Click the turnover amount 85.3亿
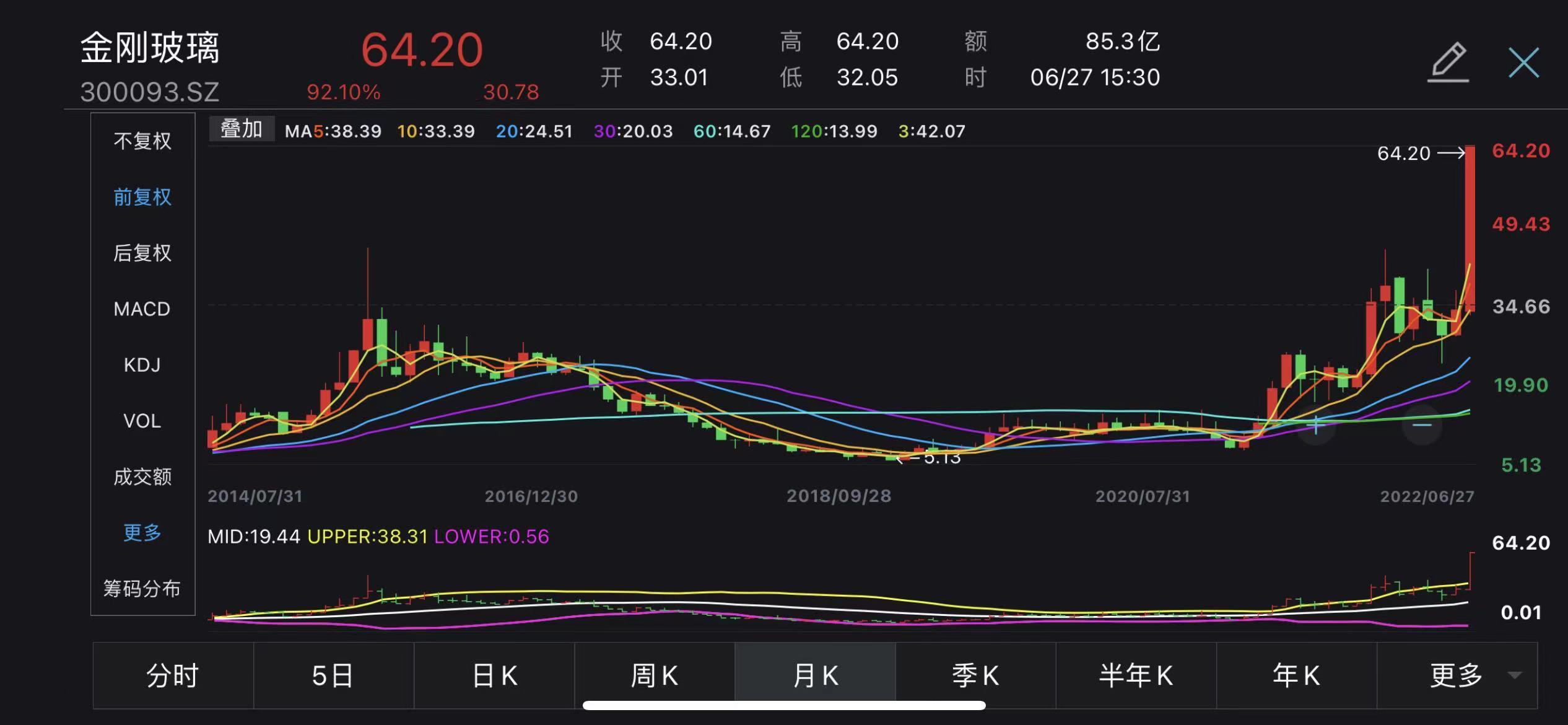The height and width of the screenshot is (725, 1568). tap(1123, 42)
